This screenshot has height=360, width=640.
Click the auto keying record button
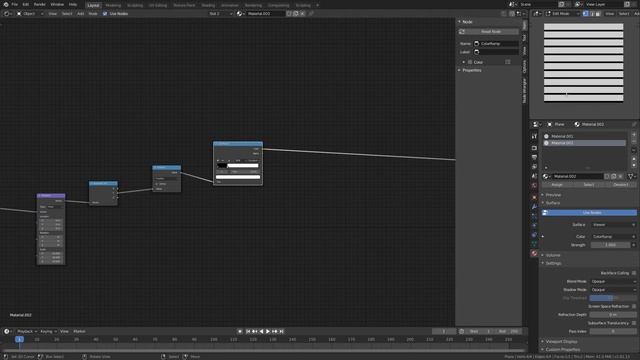pyautogui.click(x=240, y=331)
